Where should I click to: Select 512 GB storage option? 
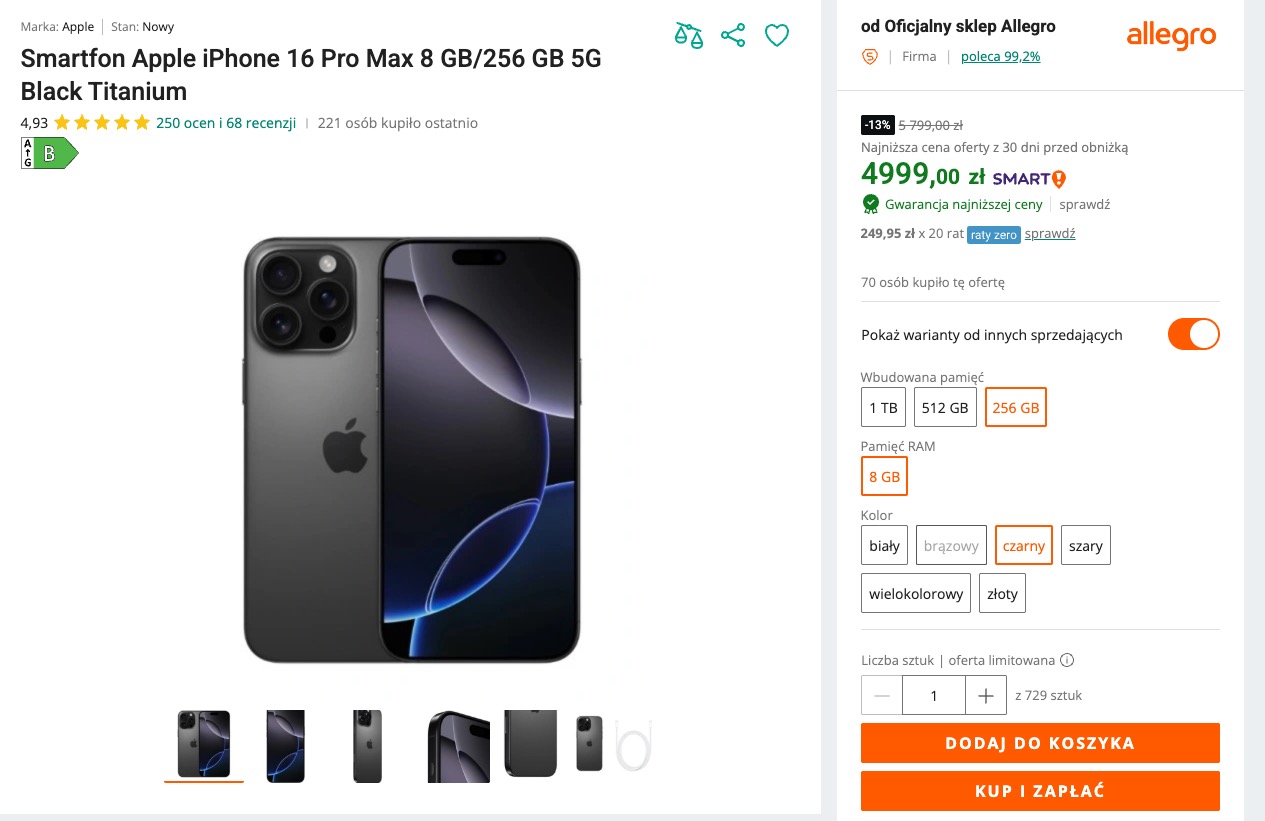[x=945, y=407]
